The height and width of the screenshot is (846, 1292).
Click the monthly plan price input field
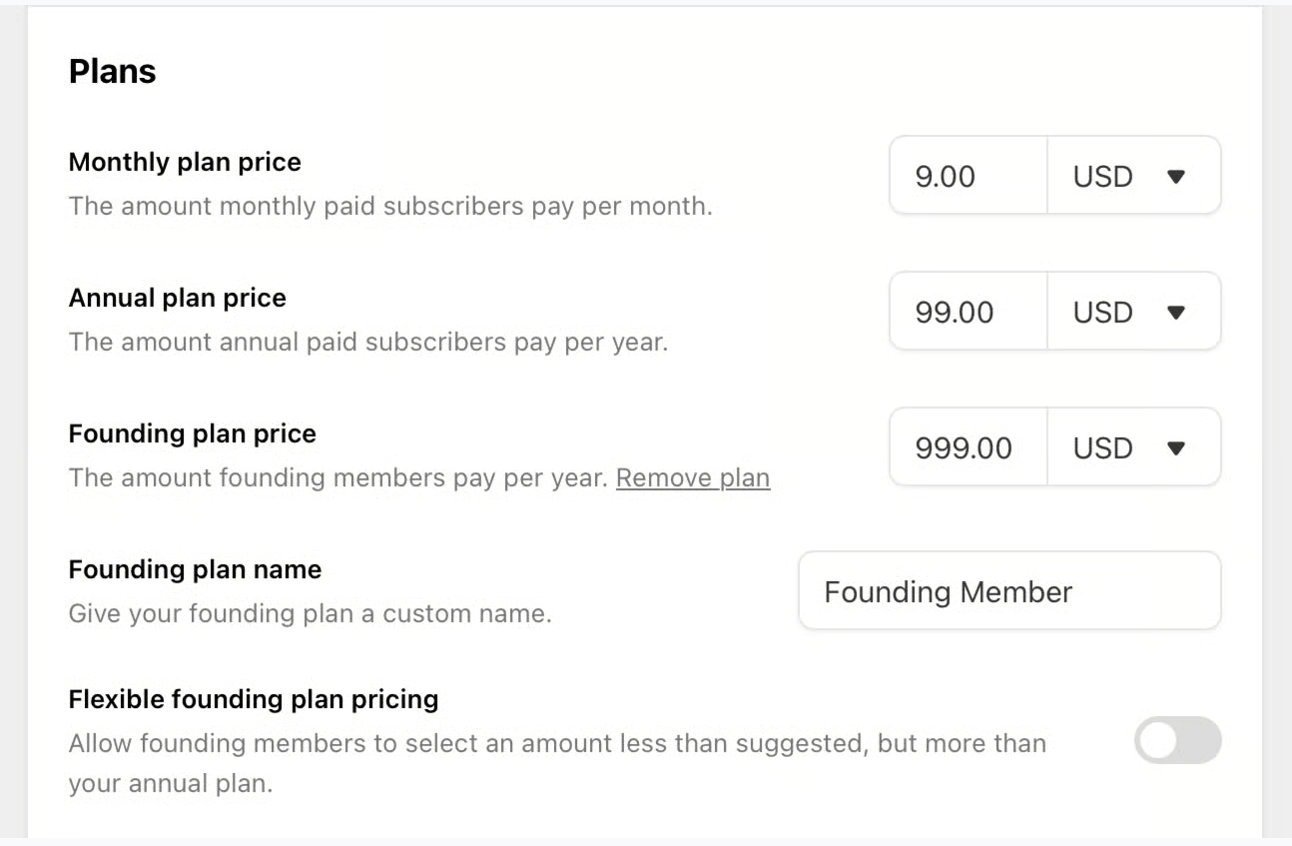pyautogui.click(x=966, y=176)
